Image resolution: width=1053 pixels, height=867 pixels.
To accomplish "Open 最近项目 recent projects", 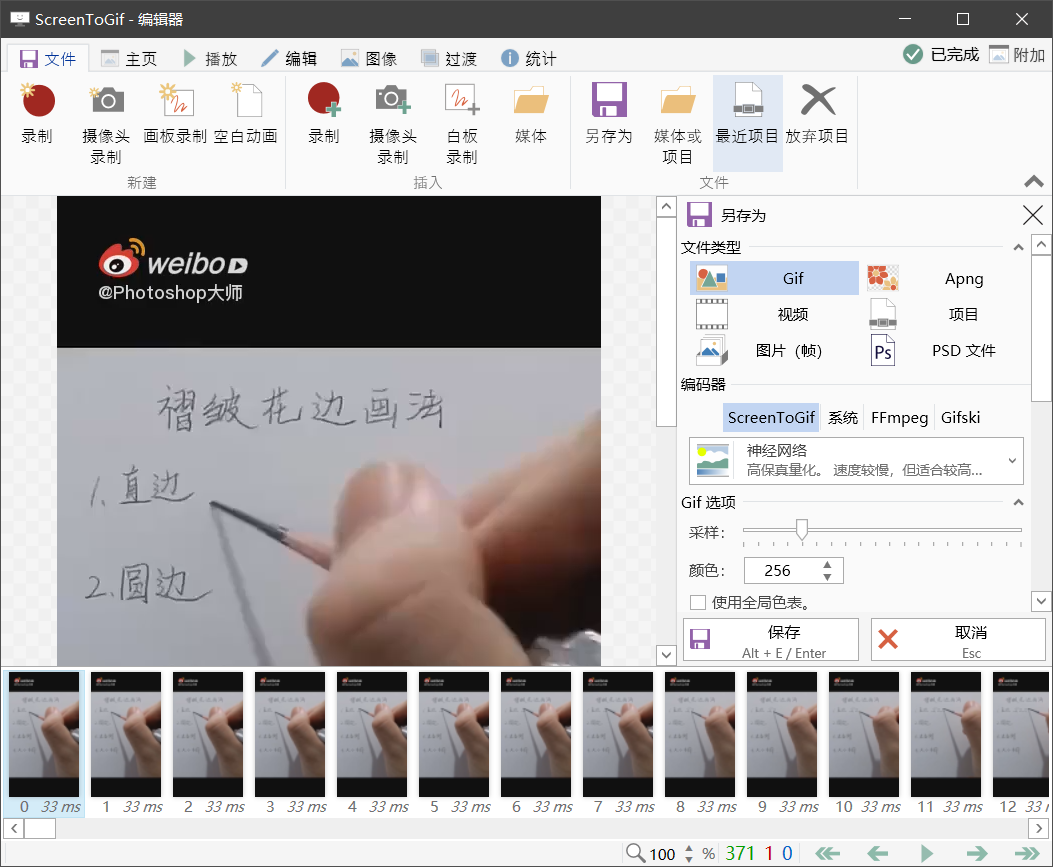I will tap(747, 123).
